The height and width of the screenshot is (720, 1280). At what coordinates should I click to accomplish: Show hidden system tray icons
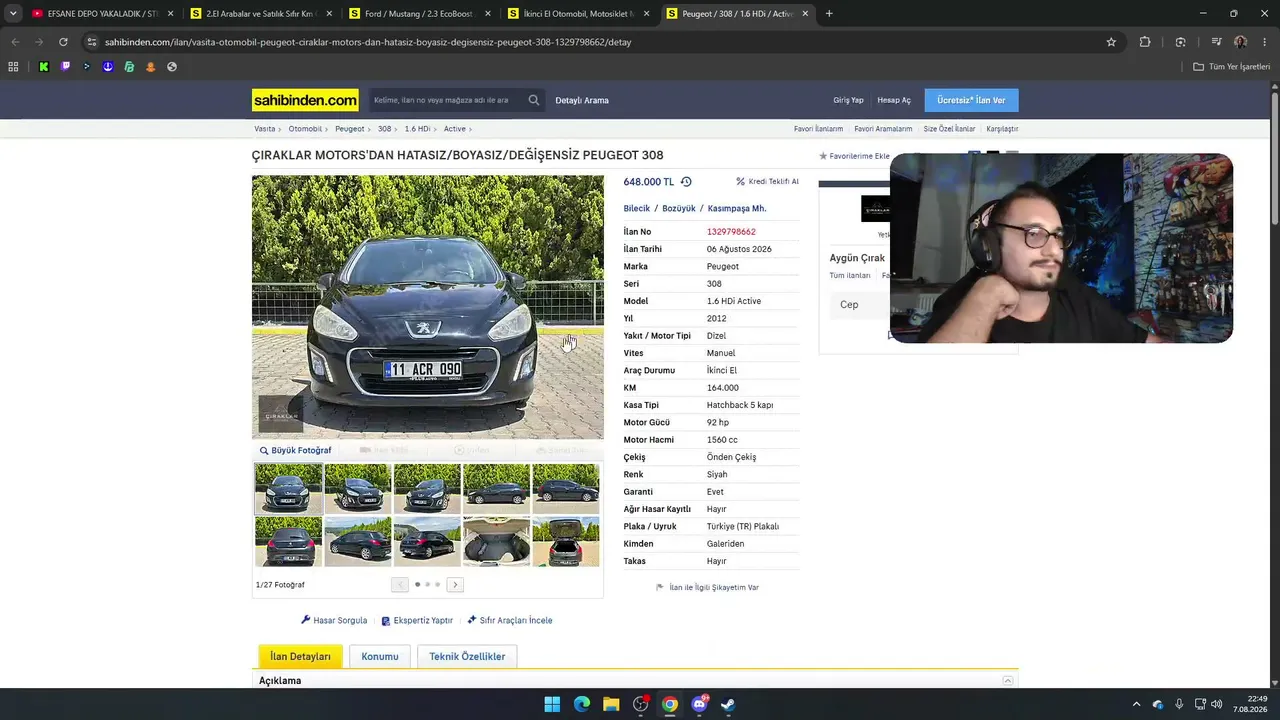(1136, 704)
